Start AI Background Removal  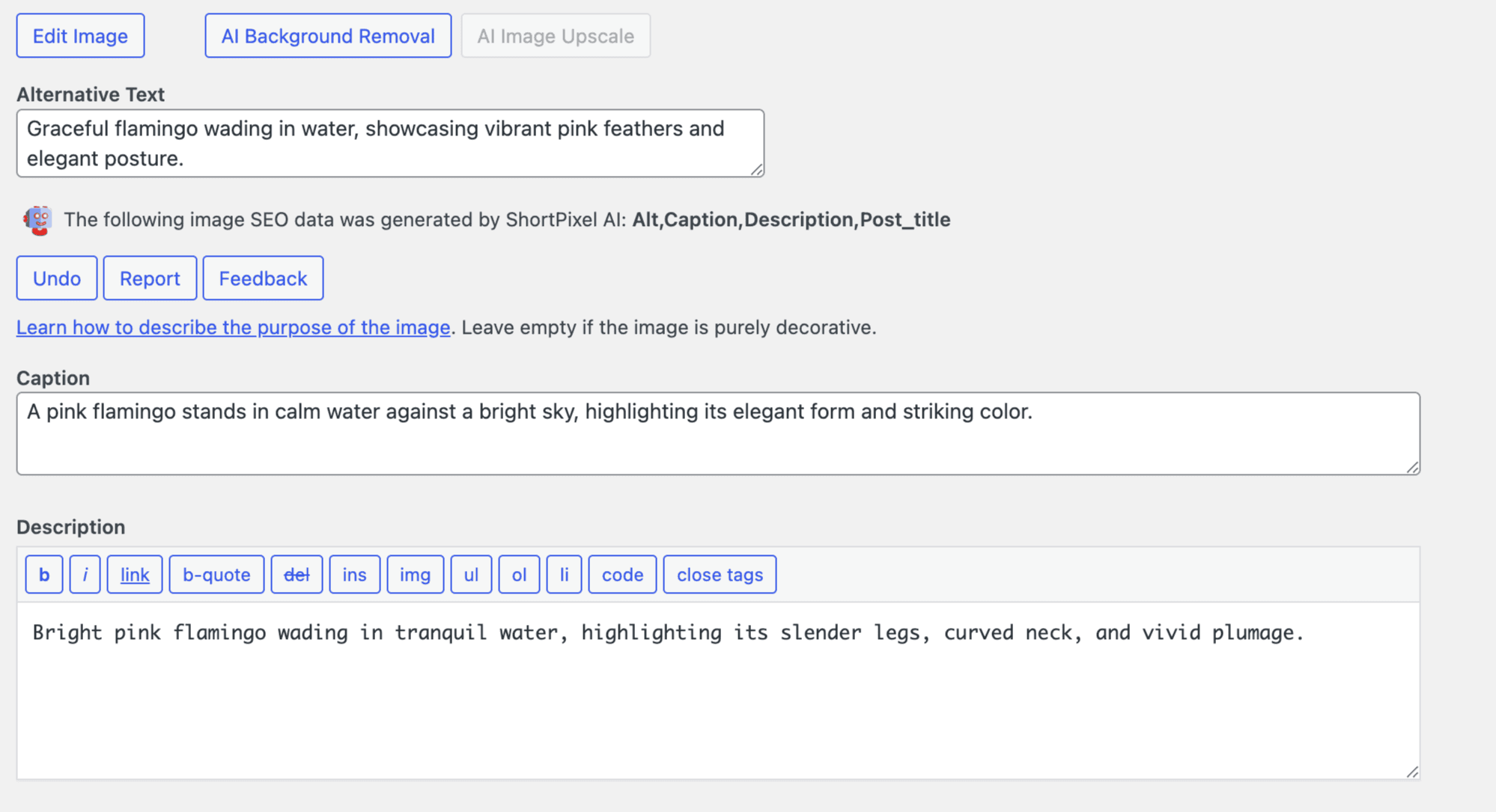(328, 36)
